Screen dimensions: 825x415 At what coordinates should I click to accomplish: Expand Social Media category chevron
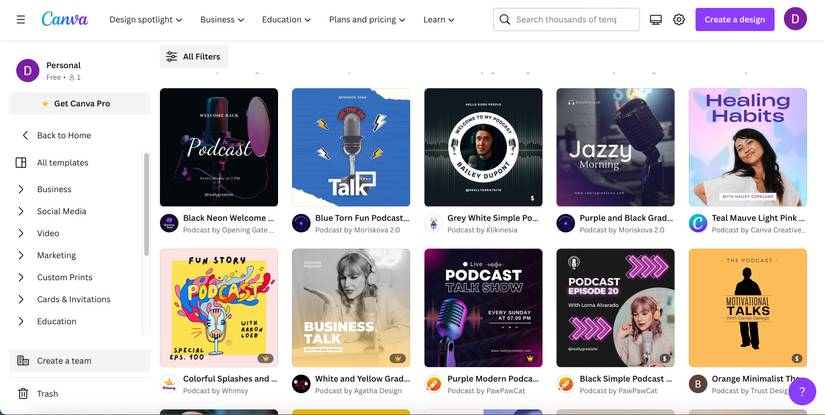point(21,211)
